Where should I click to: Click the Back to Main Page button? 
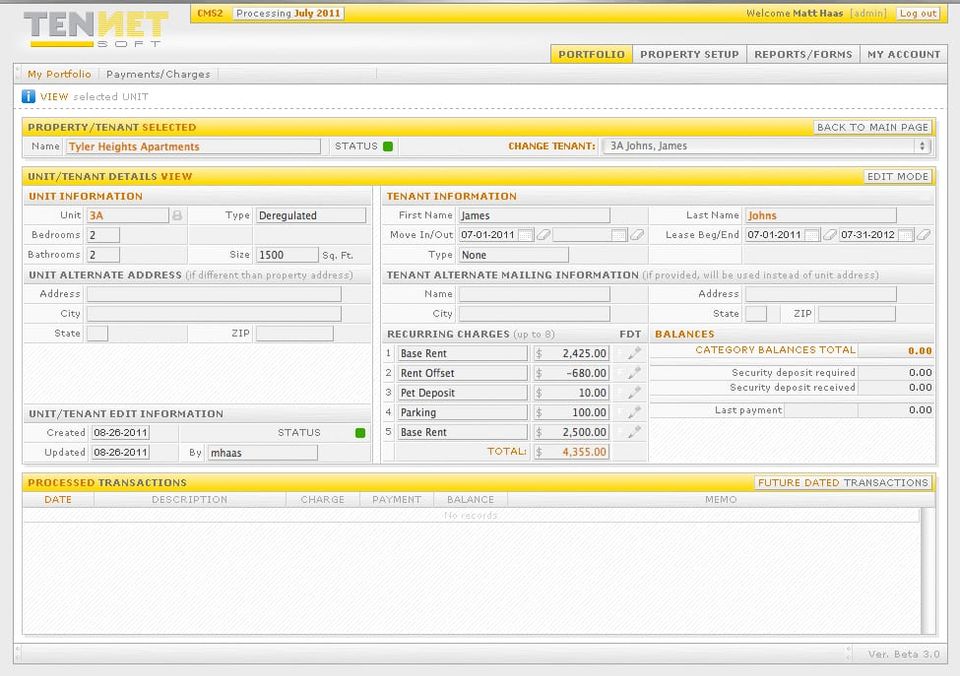872,127
